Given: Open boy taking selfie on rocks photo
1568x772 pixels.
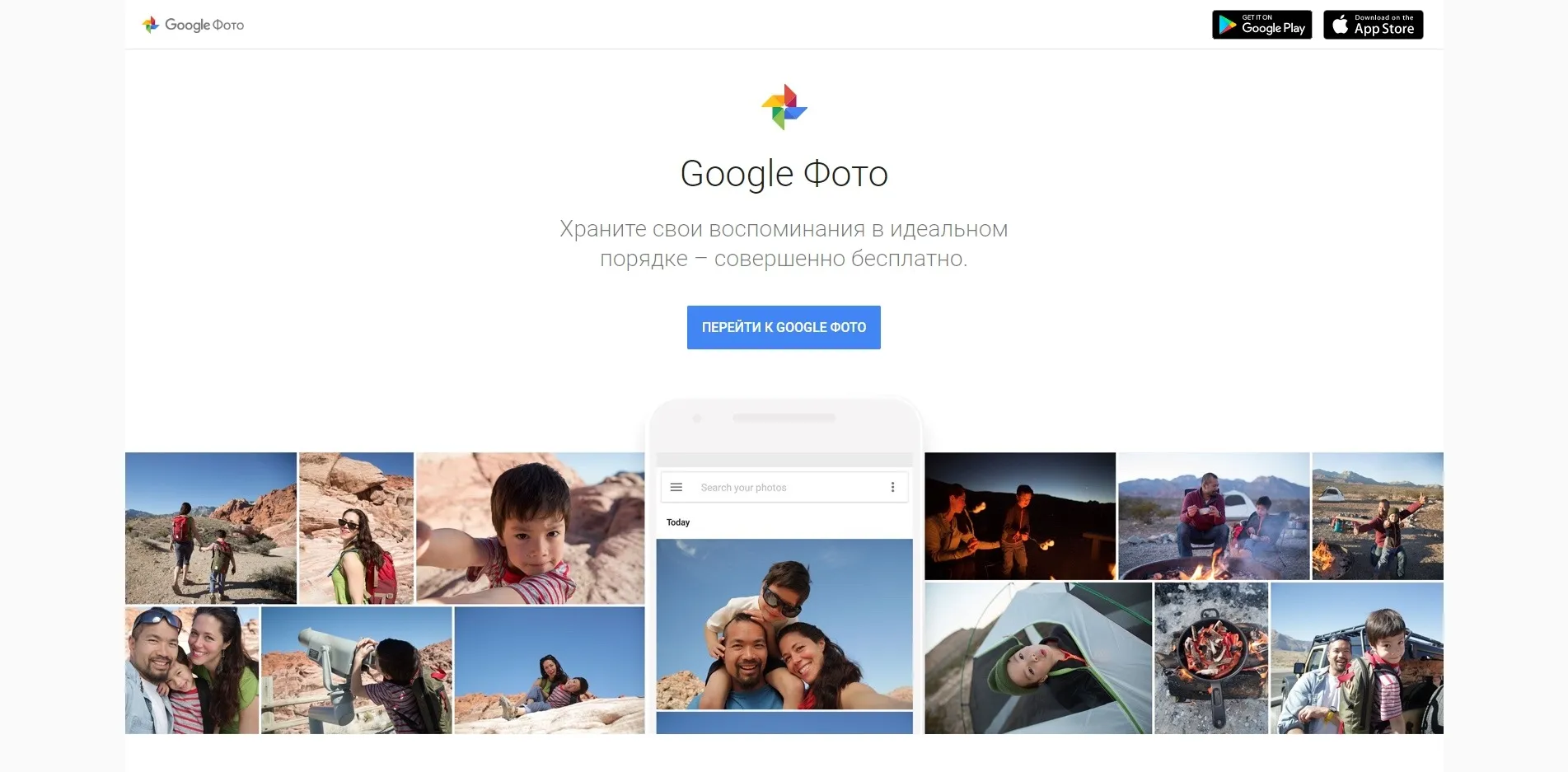Looking at the screenshot, I should (x=531, y=527).
